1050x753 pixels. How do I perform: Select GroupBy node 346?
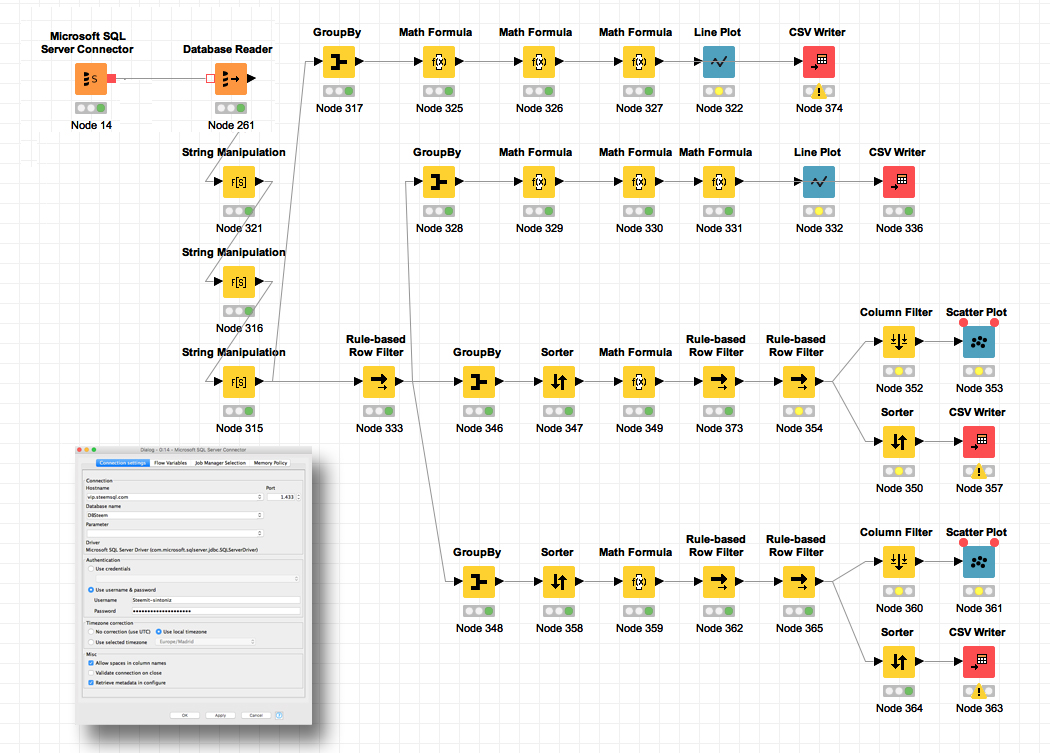479,382
